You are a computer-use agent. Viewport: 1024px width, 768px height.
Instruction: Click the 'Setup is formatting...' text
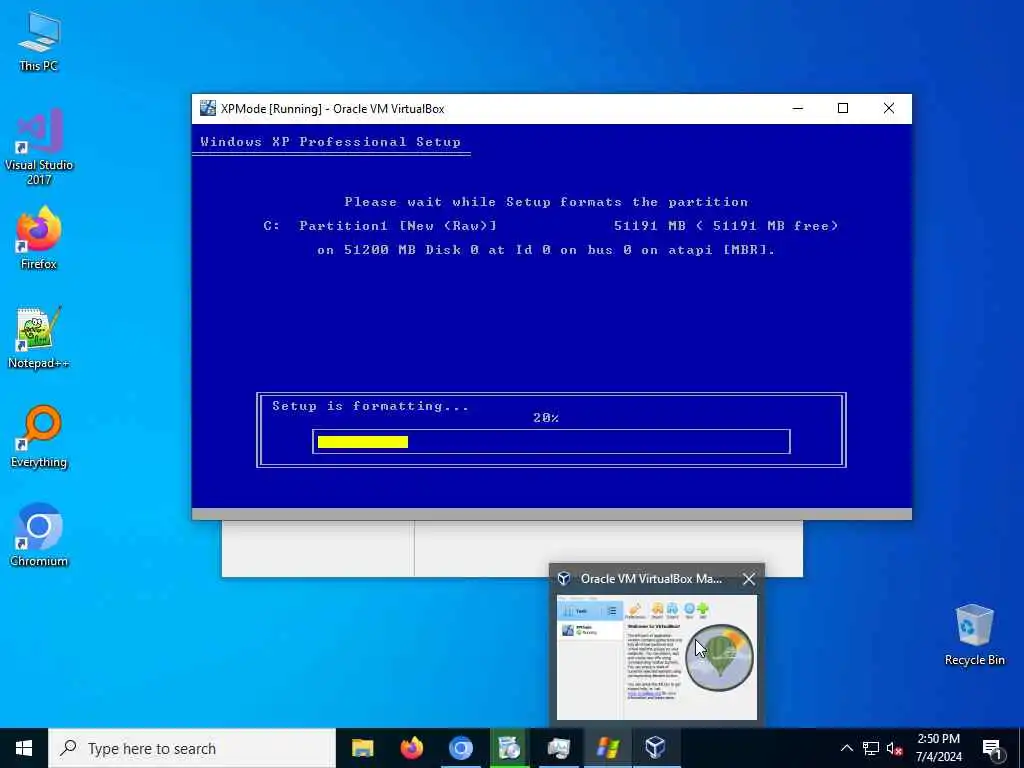(370, 406)
